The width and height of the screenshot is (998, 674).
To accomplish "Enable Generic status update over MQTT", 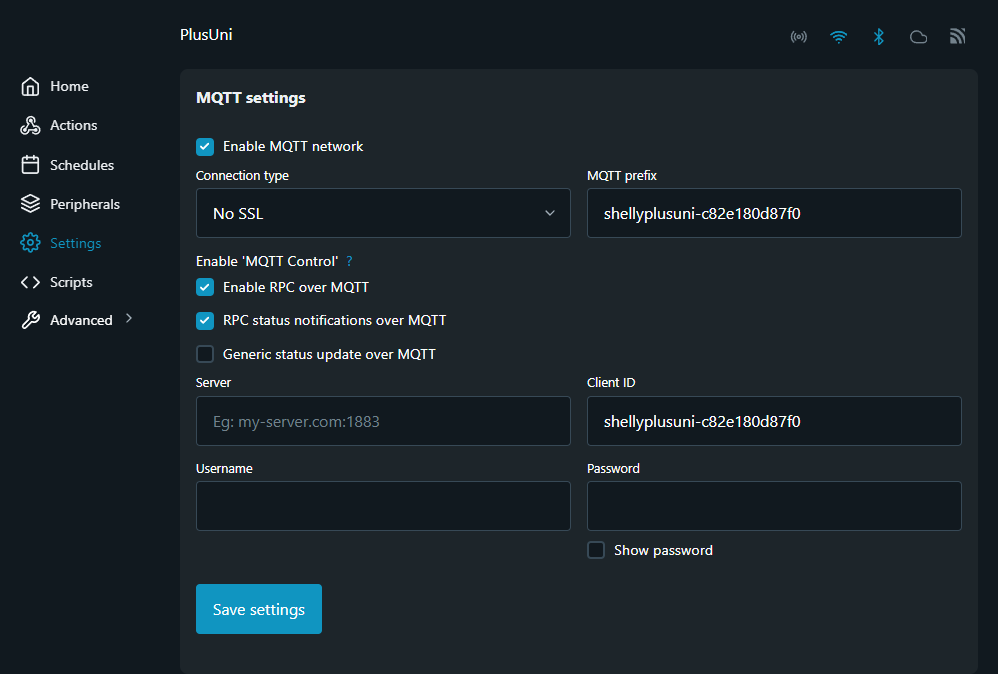I will (x=205, y=354).
